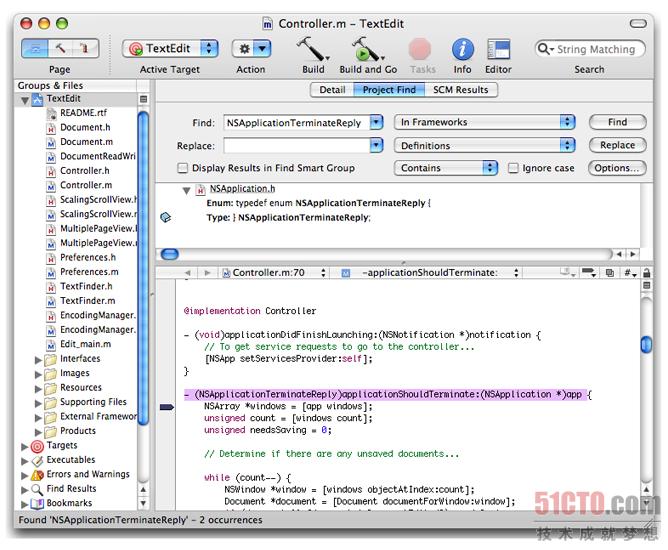
Task: Click the horizontal scrollbar thumb in results
Action: (170, 254)
